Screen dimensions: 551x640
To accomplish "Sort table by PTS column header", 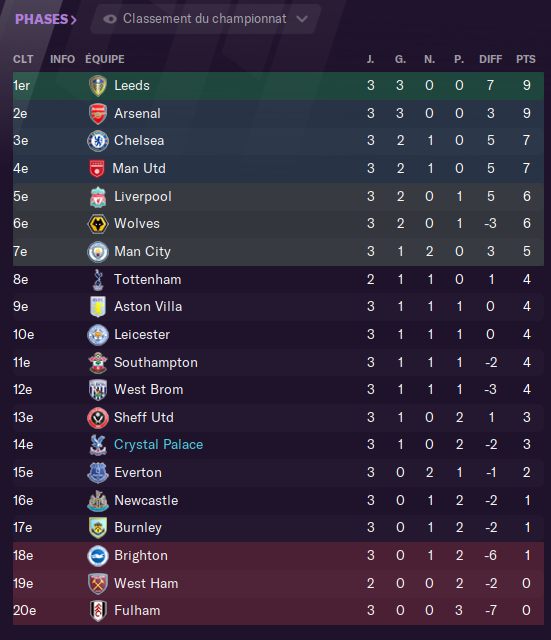I will (x=526, y=59).
